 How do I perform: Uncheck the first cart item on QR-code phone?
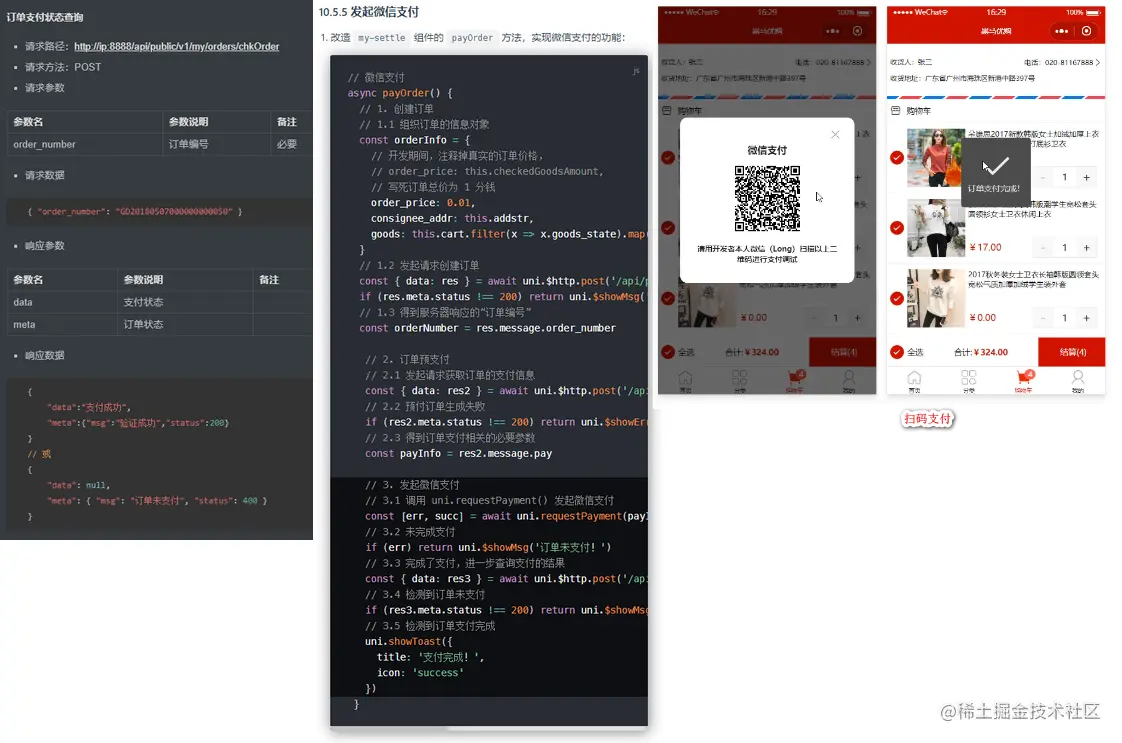tap(668, 157)
